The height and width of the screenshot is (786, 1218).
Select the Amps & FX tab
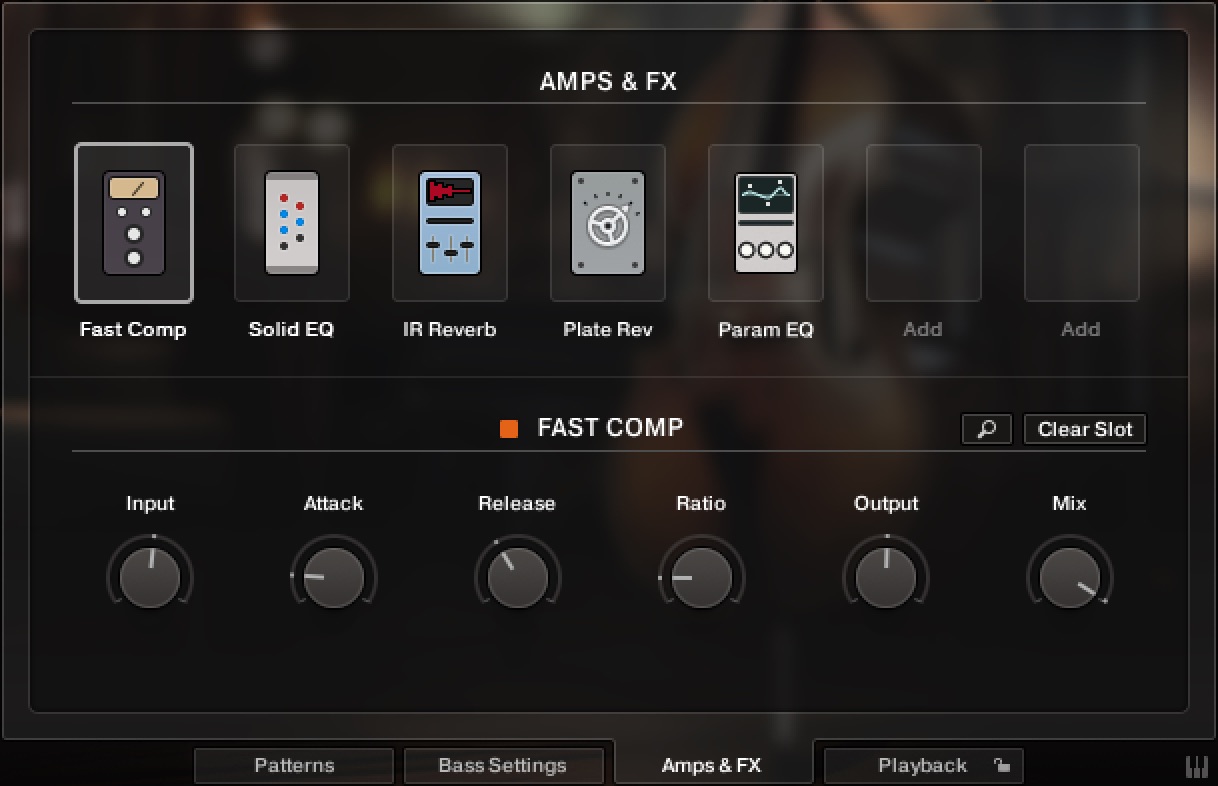pyautogui.click(x=712, y=765)
